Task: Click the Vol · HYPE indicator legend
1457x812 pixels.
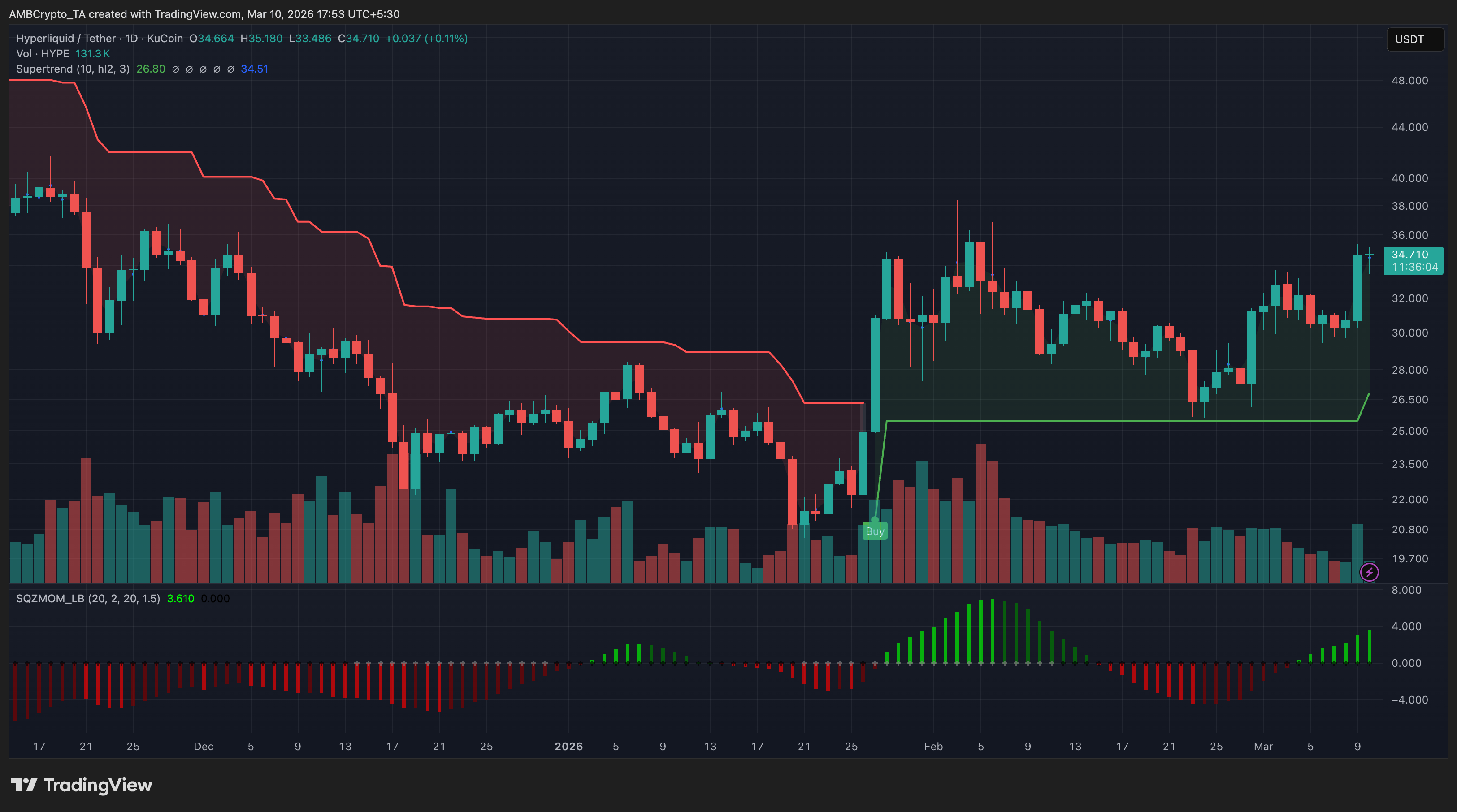Action: pyautogui.click(x=43, y=54)
